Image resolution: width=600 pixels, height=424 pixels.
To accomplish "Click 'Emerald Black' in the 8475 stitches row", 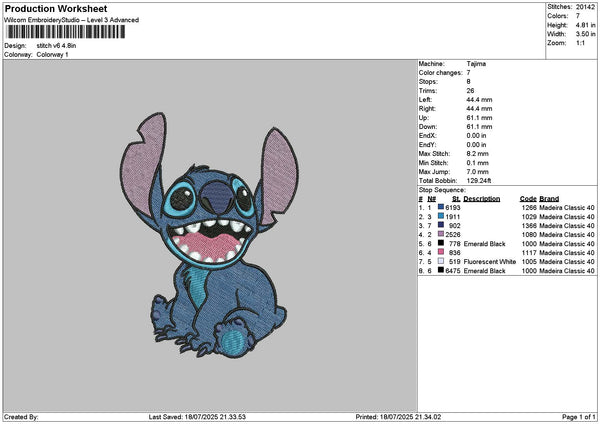I will pos(484,271).
